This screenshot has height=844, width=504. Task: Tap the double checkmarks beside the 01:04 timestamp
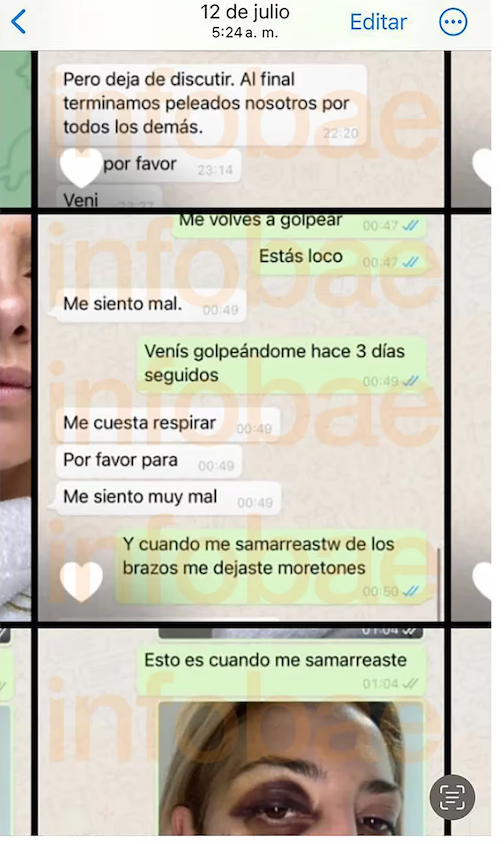pos(410,684)
